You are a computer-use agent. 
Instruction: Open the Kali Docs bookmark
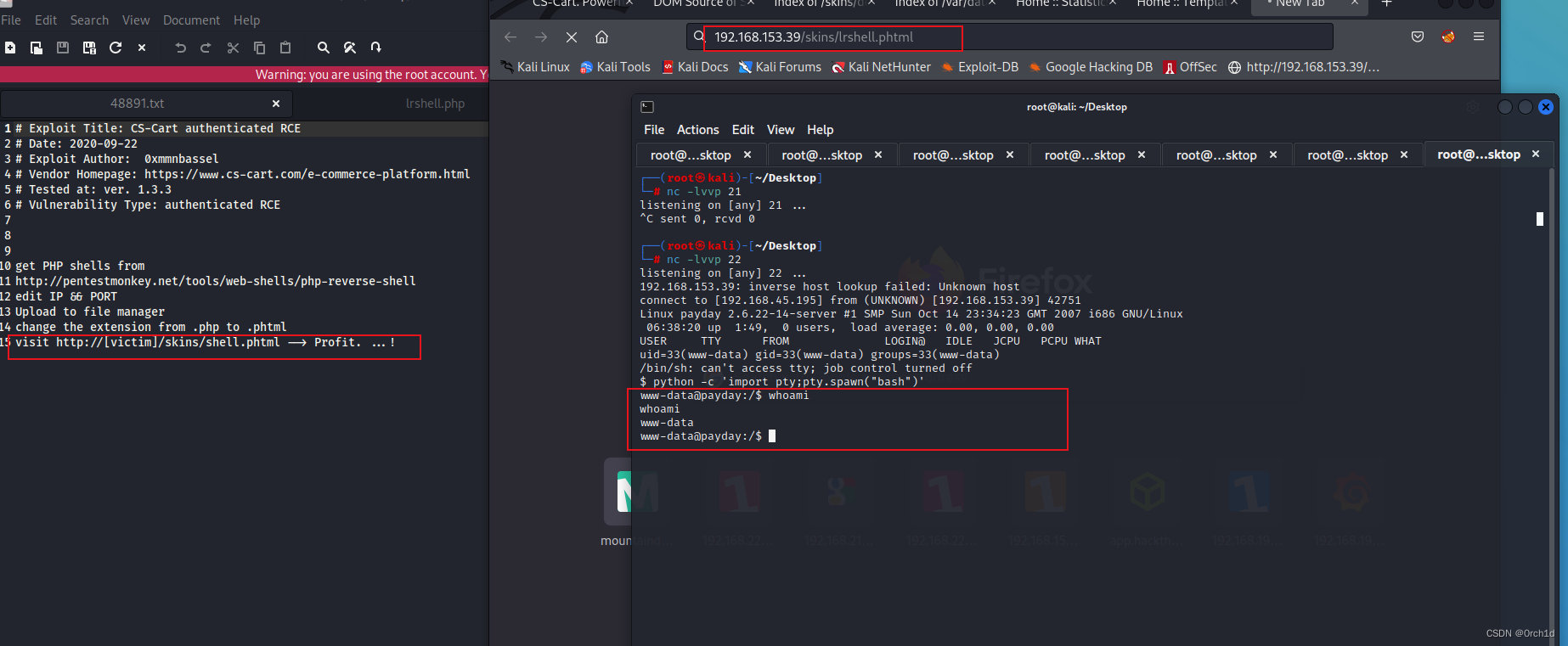695,67
